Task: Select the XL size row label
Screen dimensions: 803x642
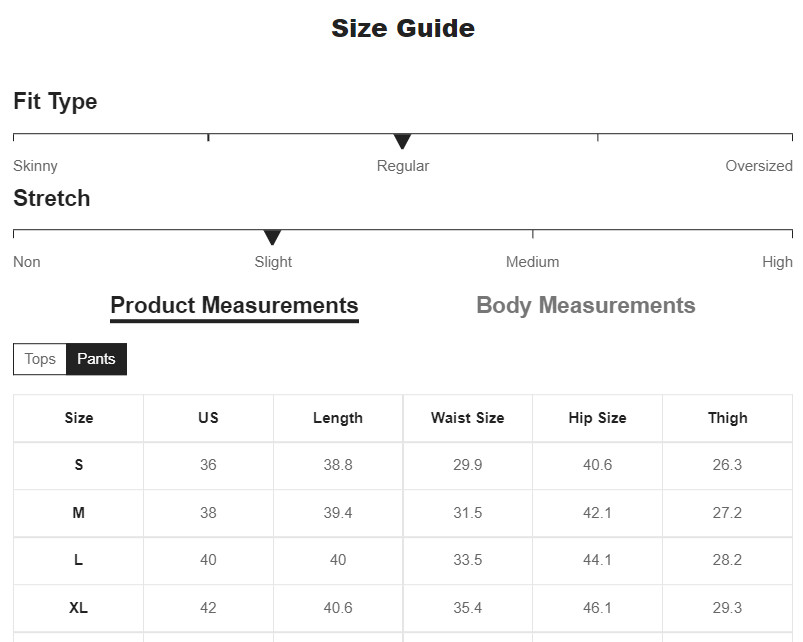Action: (x=79, y=608)
